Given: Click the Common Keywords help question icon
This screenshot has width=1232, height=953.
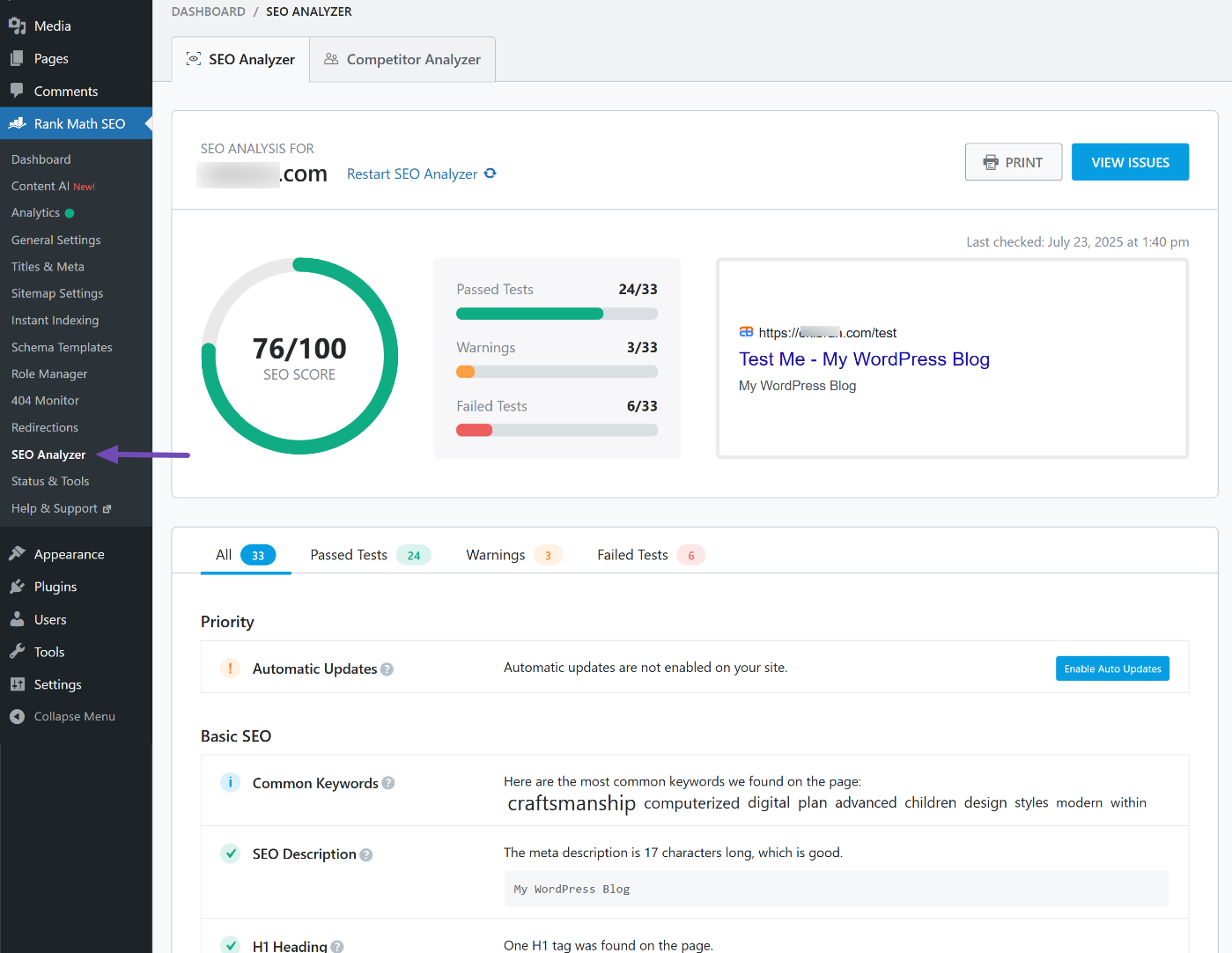Looking at the screenshot, I should pos(388,784).
